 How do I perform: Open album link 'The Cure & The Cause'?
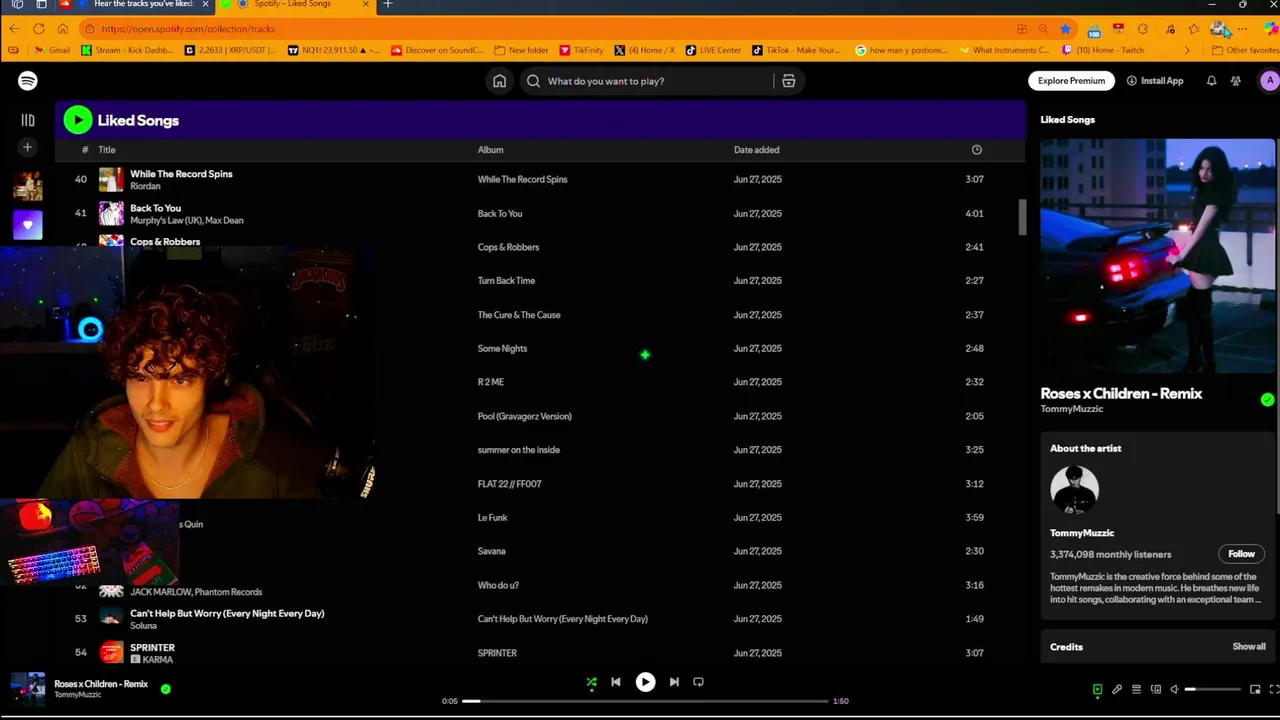[x=519, y=315]
